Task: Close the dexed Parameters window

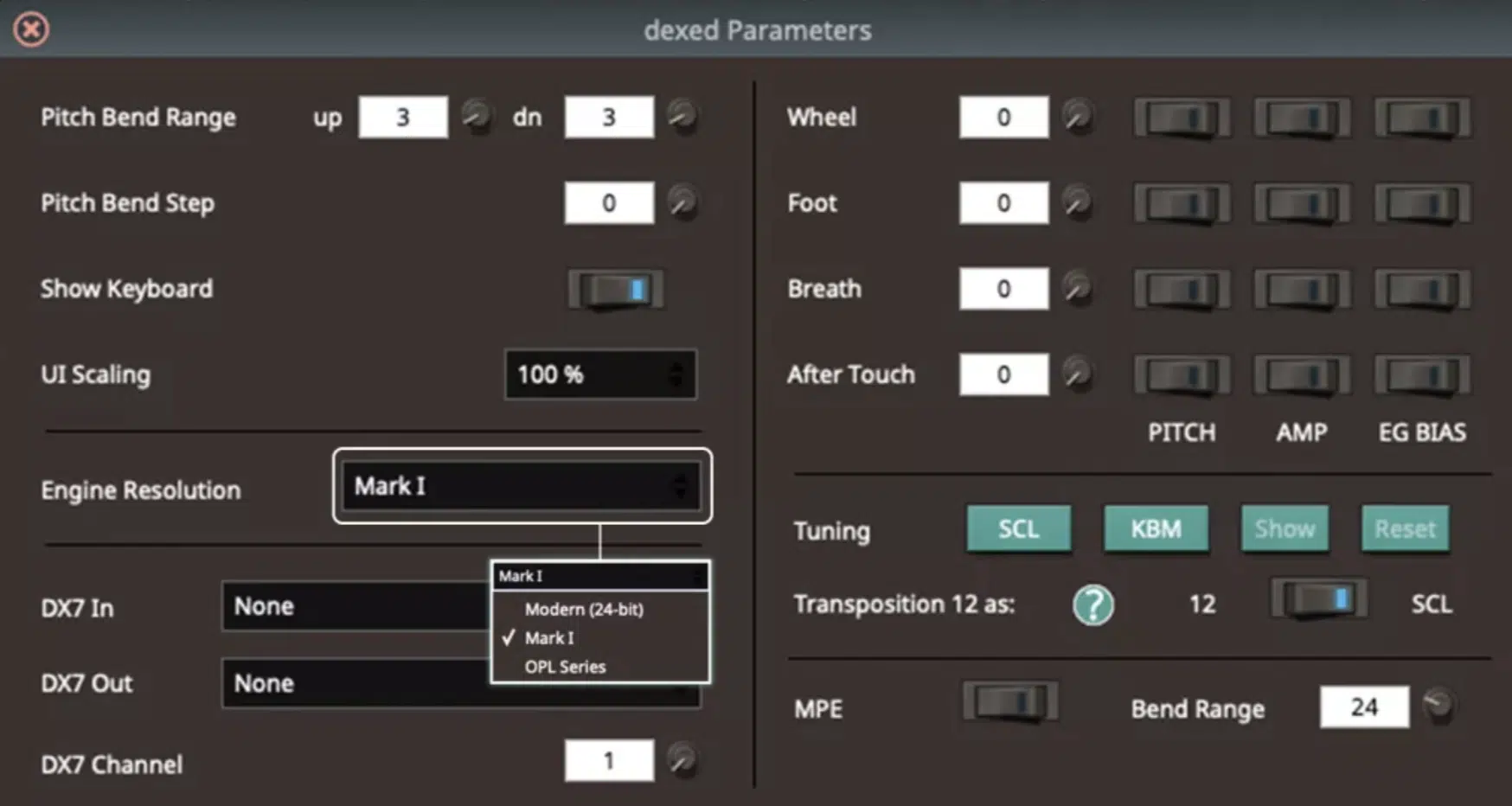Action: pyautogui.click(x=31, y=29)
